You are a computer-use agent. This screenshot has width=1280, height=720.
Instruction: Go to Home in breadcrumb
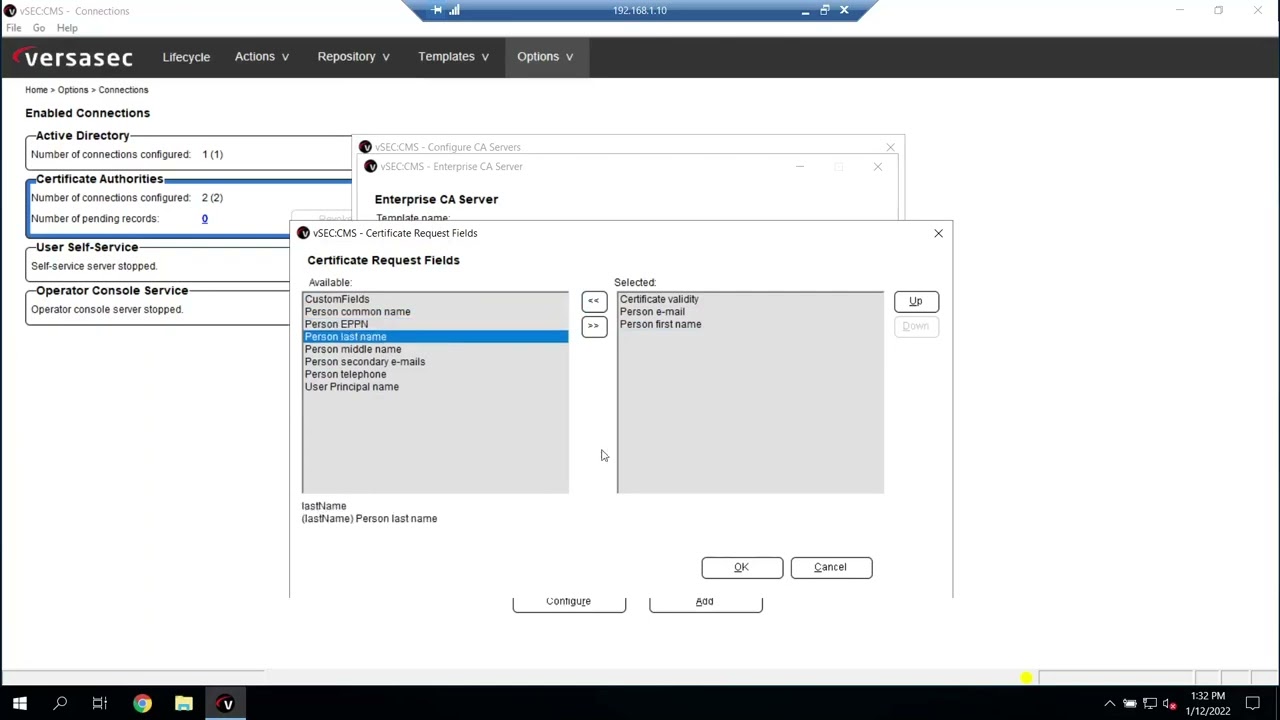click(x=36, y=90)
